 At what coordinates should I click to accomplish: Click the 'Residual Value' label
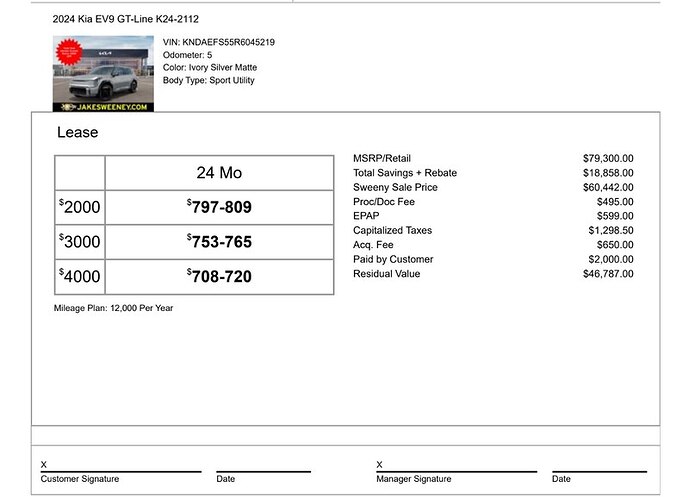(386, 274)
